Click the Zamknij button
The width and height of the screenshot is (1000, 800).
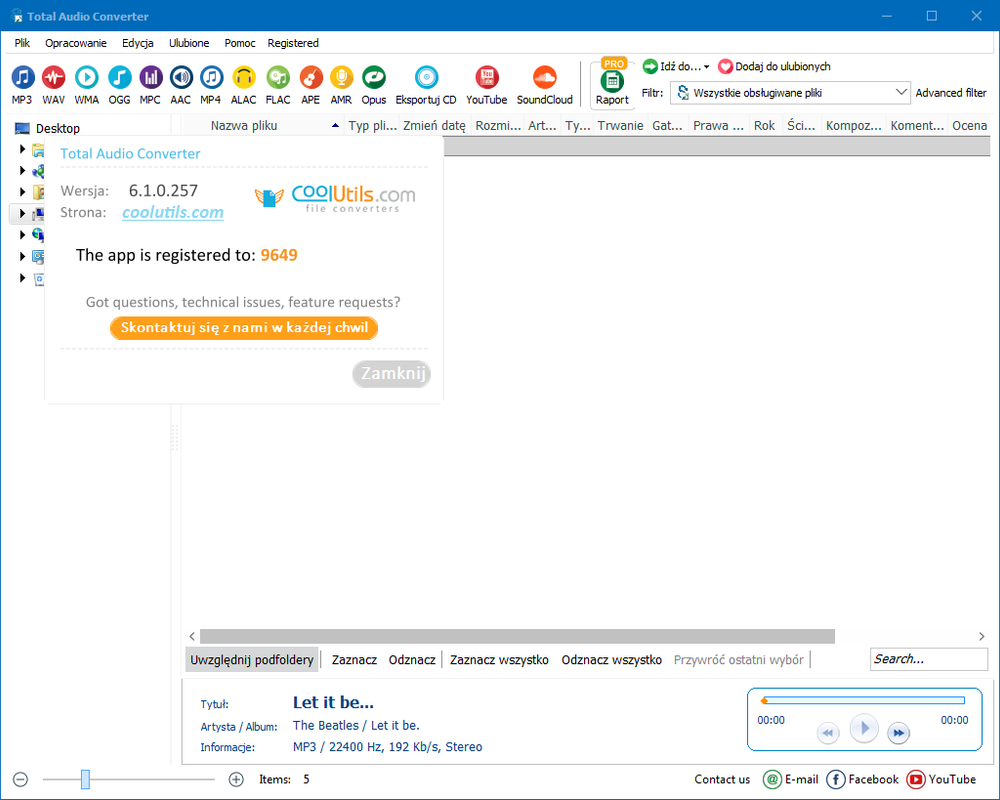(392, 373)
